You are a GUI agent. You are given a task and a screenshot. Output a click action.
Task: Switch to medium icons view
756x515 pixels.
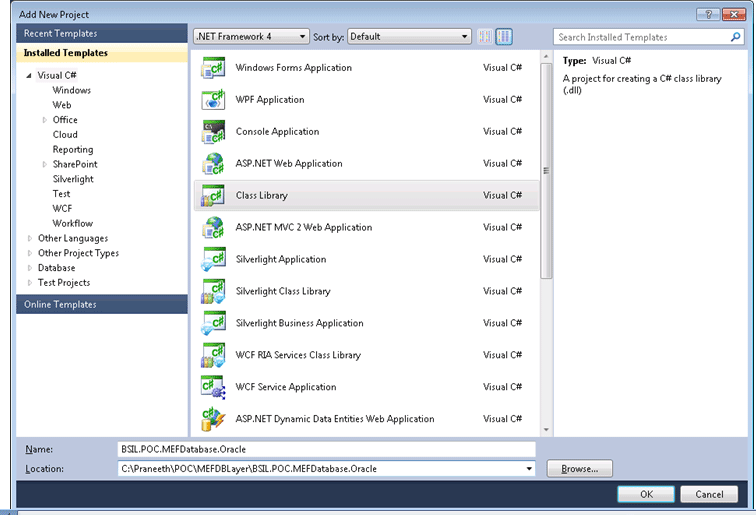[504, 37]
